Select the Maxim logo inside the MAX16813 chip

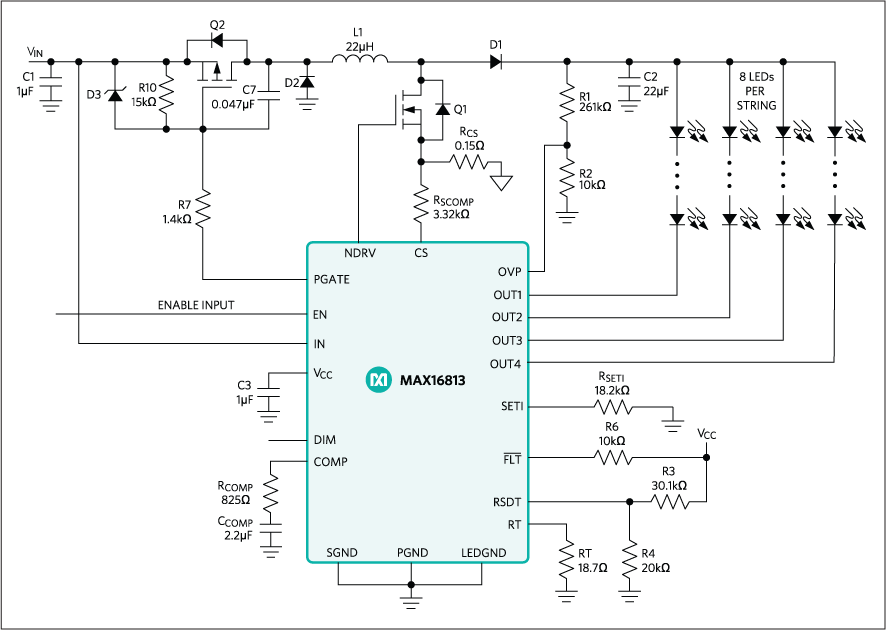click(x=378, y=380)
